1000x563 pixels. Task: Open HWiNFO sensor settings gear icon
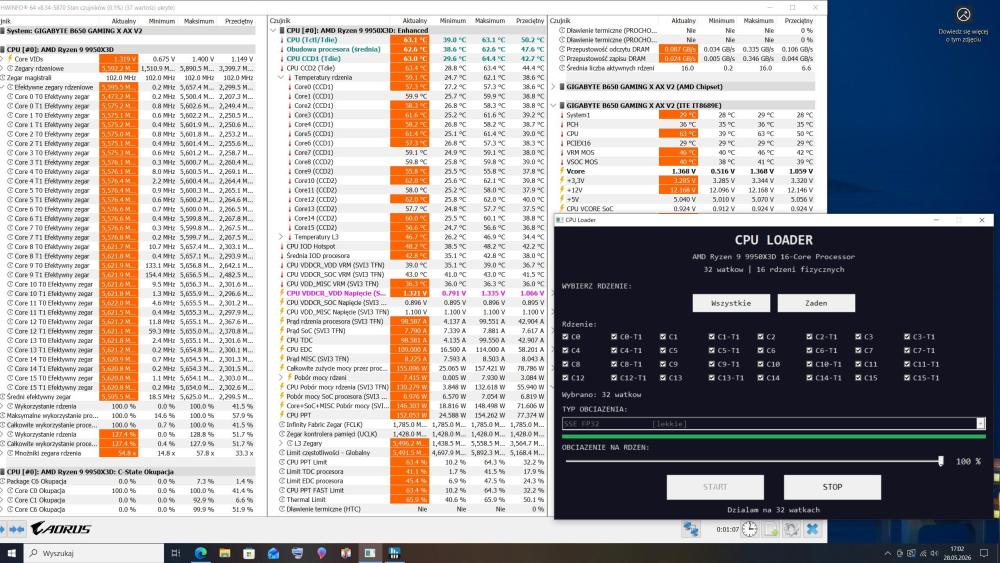click(x=791, y=529)
